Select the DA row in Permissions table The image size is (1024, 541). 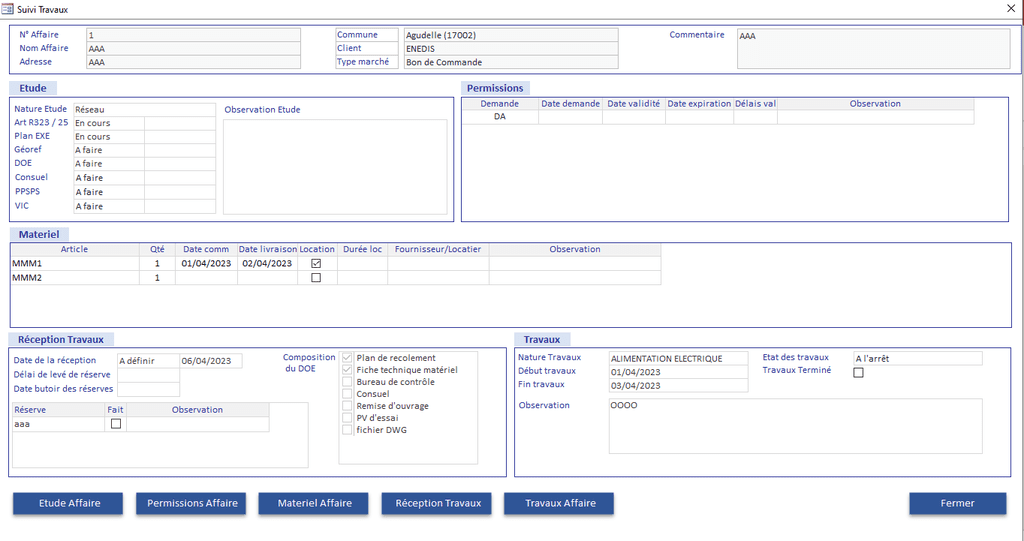(x=500, y=117)
